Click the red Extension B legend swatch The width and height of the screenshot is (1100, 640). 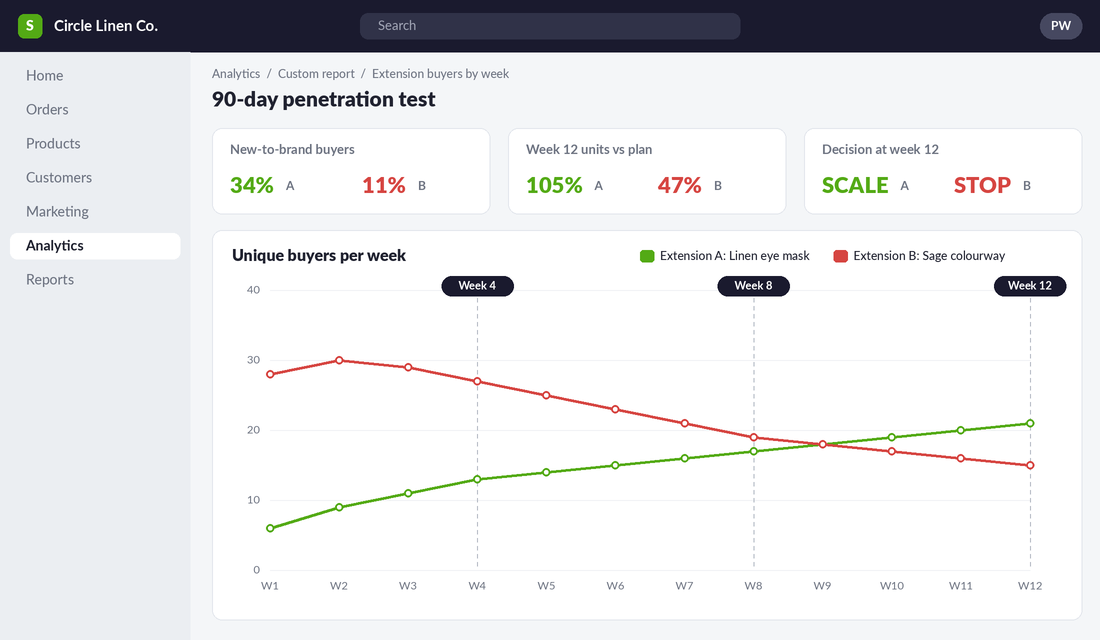pos(840,256)
